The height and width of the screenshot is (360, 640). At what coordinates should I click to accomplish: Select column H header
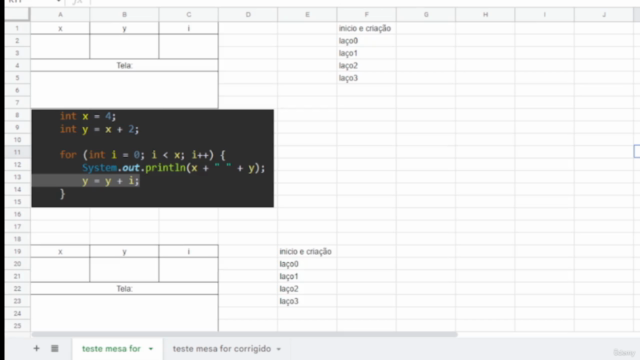485,15
